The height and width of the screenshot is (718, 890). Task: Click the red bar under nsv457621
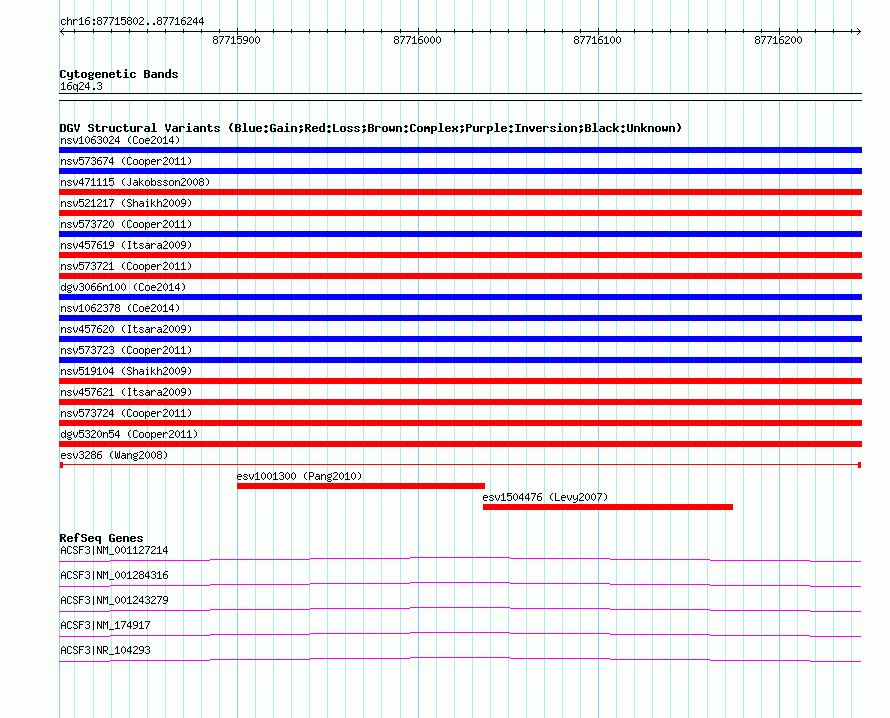coord(460,402)
